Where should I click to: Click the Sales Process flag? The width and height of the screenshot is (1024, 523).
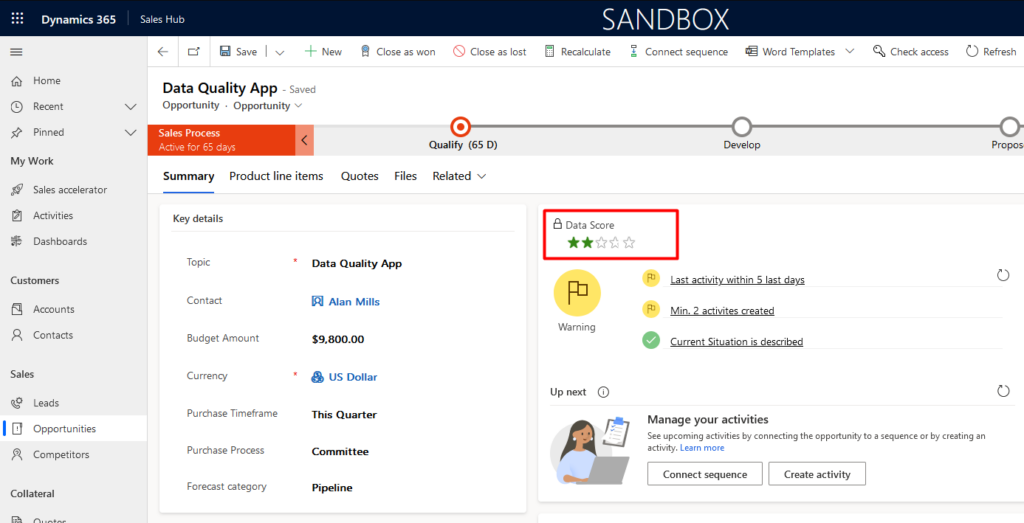click(x=221, y=140)
